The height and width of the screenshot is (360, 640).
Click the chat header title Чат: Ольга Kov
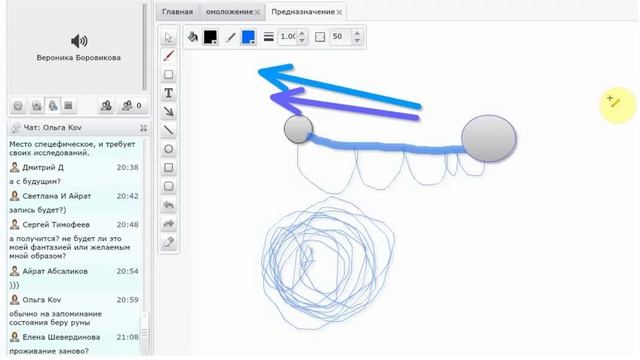(x=53, y=127)
